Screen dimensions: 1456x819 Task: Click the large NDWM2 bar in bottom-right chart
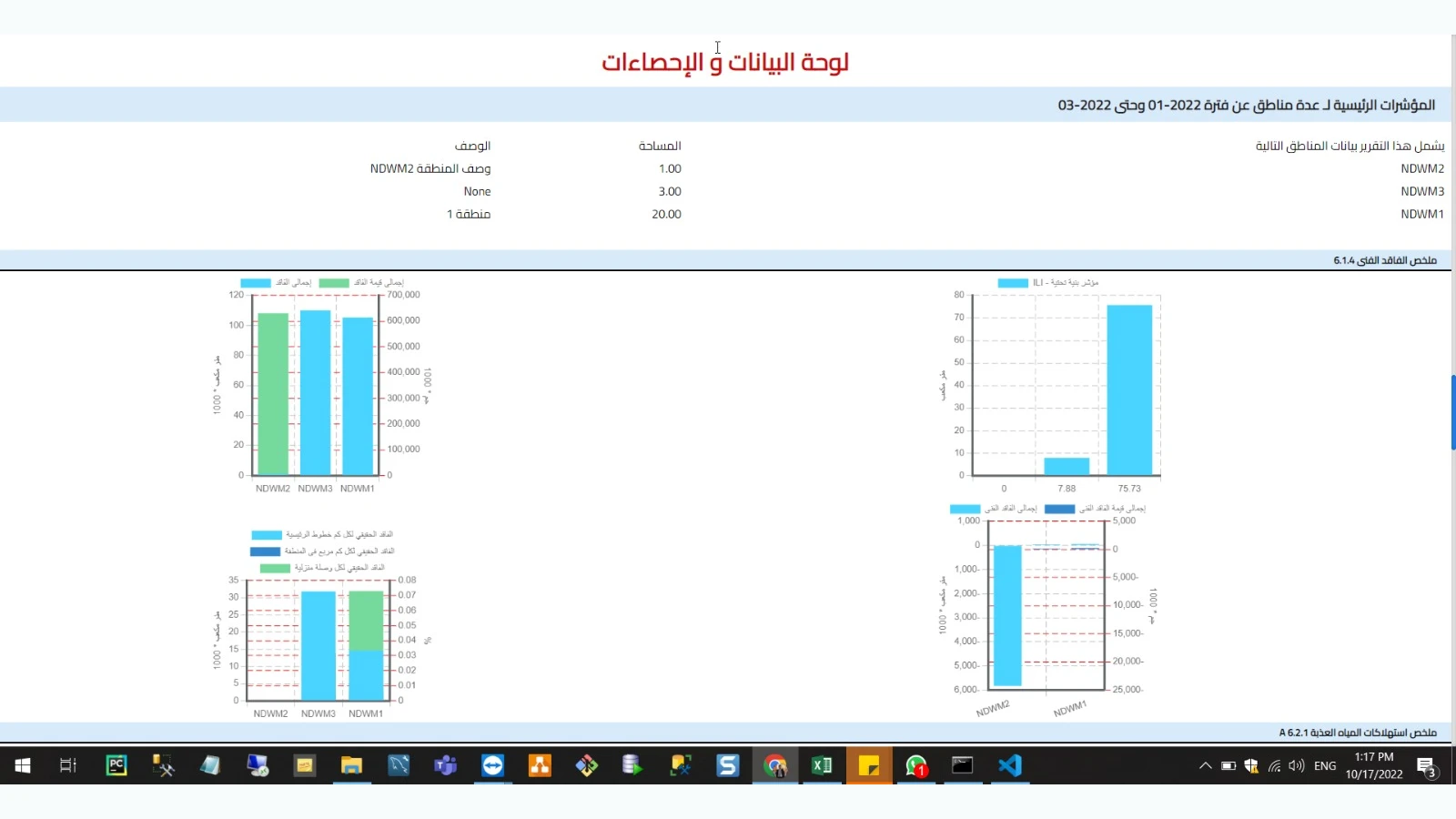point(1007,615)
